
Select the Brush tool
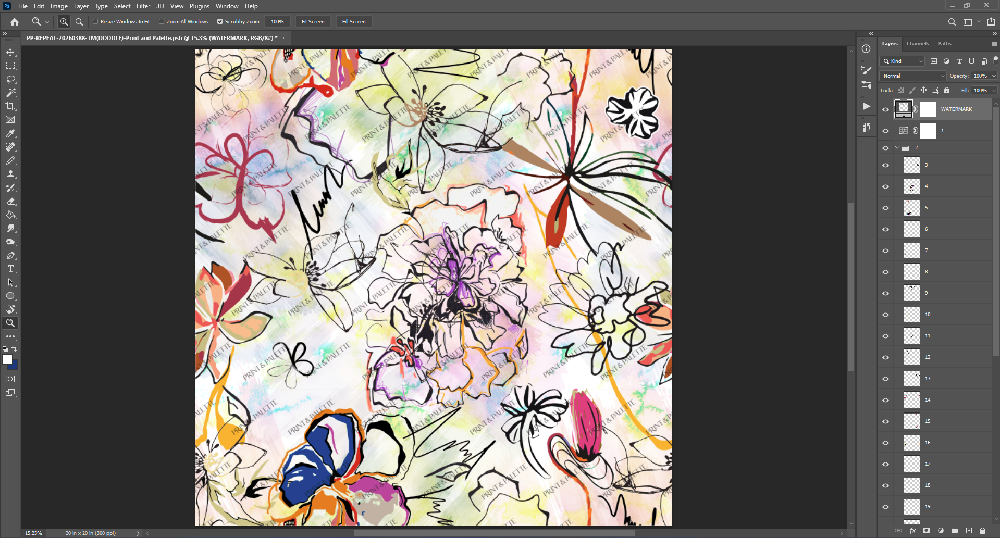(x=10, y=161)
